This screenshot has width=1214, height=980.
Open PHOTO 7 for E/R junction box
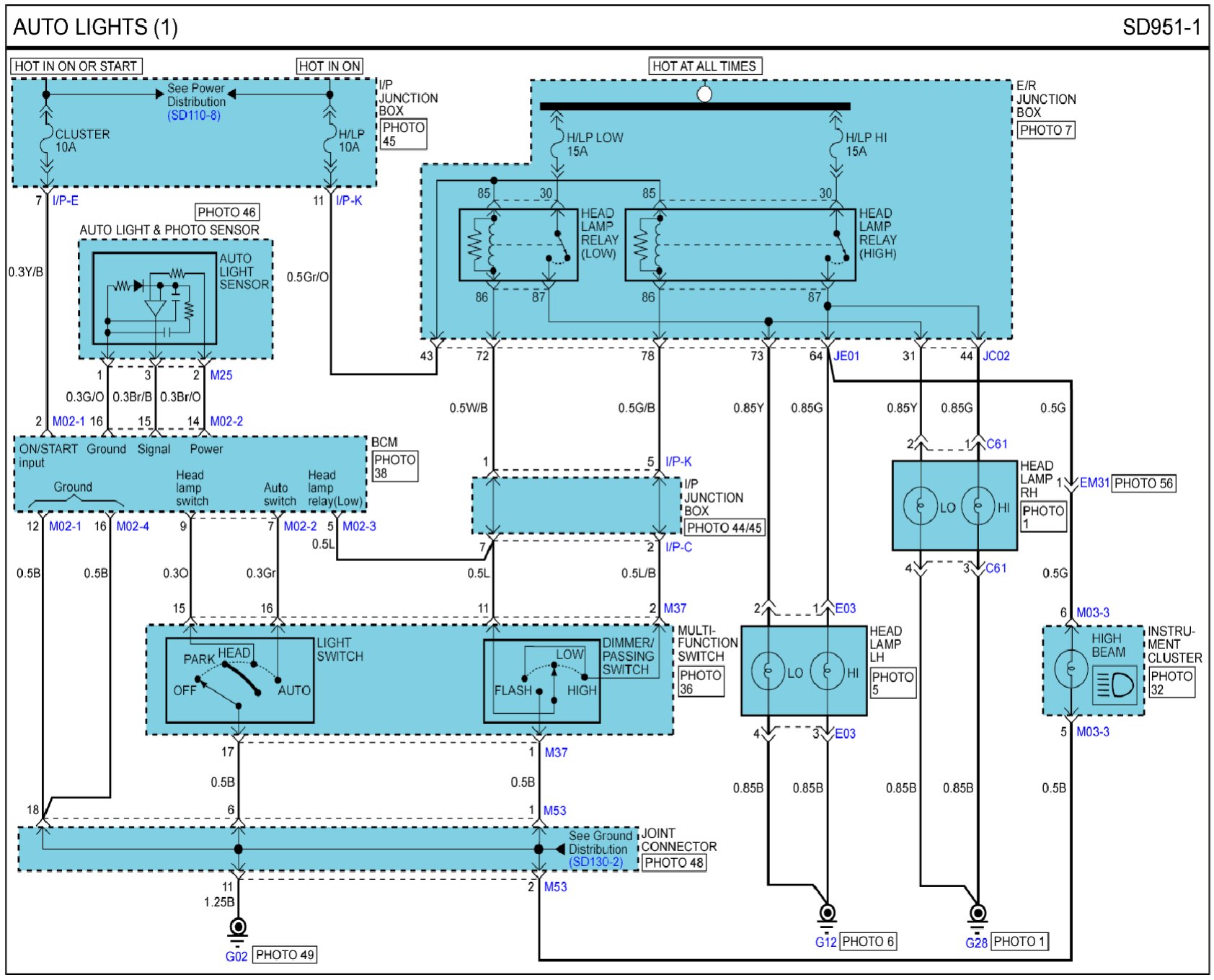[x=1046, y=130]
